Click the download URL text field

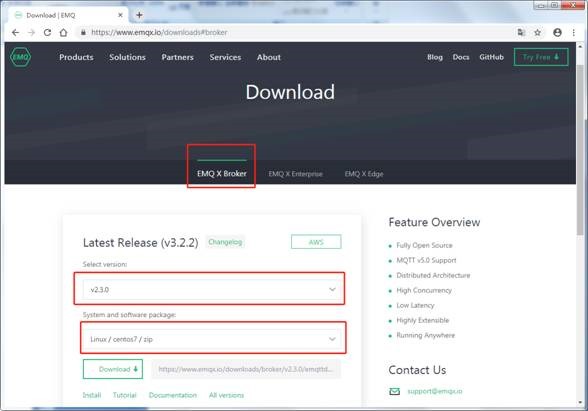click(x=246, y=369)
